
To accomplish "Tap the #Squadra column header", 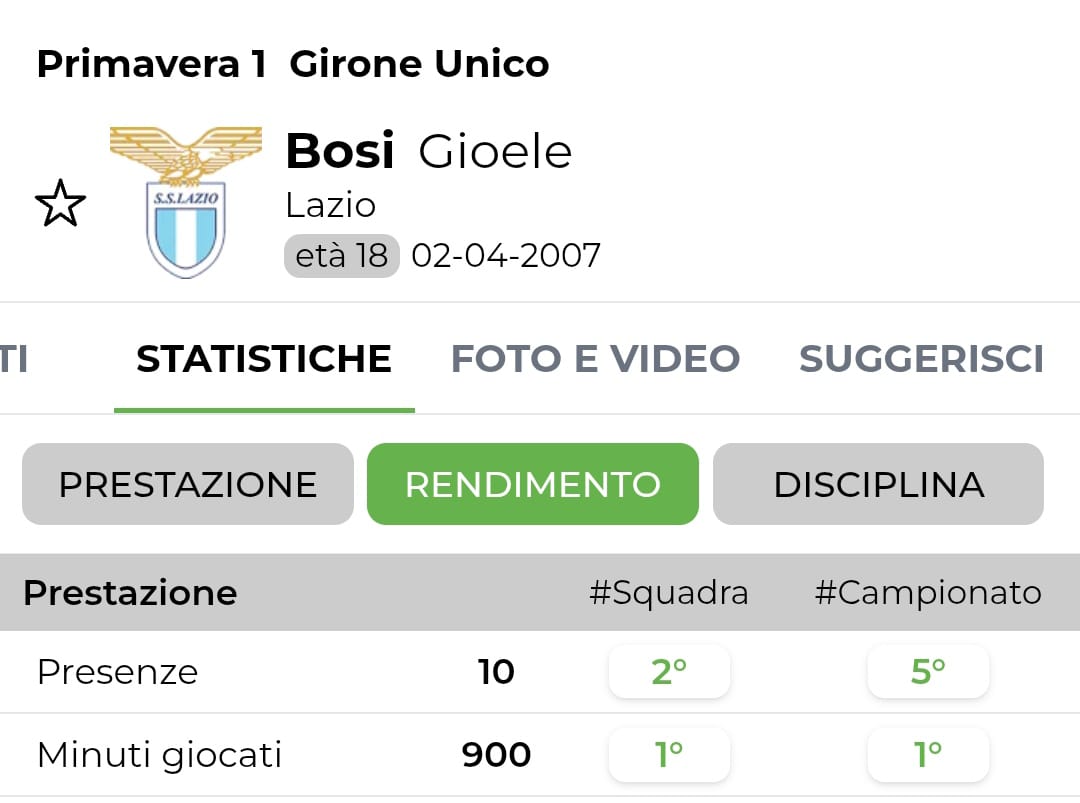I will click(x=668, y=593).
